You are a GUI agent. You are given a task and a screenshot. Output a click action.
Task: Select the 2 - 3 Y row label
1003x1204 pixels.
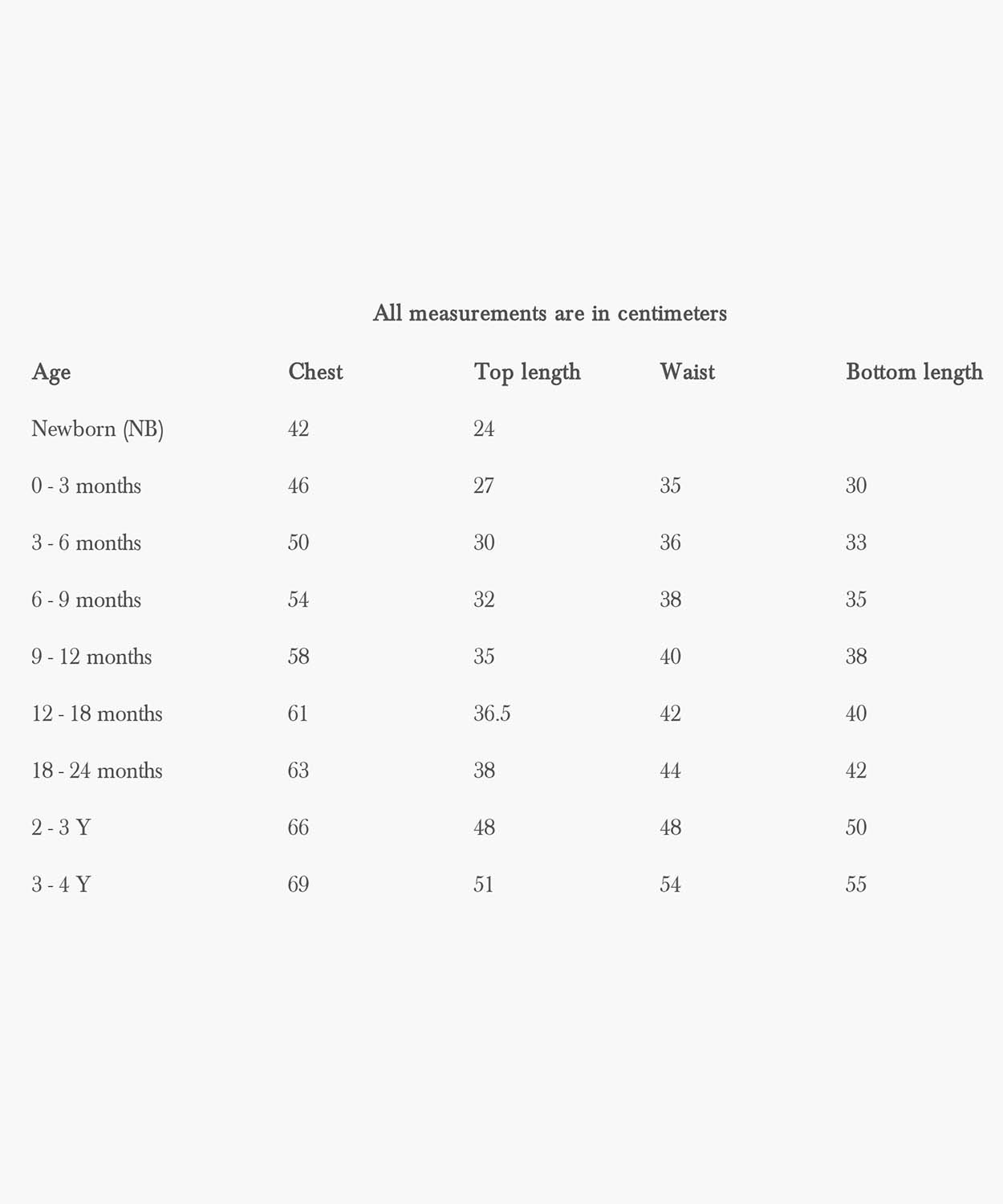click(x=61, y=828)
